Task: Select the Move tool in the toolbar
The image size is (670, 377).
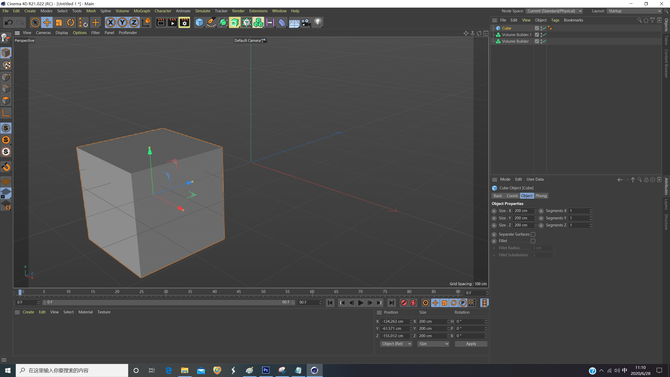Action: tap(47, 22)
